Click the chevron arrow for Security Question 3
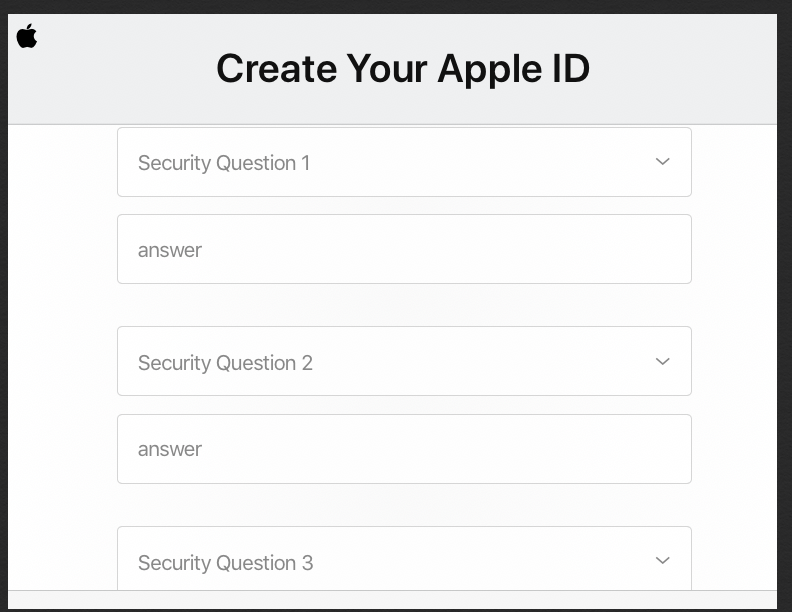792x612 pixels. click(x=662, y=560)
